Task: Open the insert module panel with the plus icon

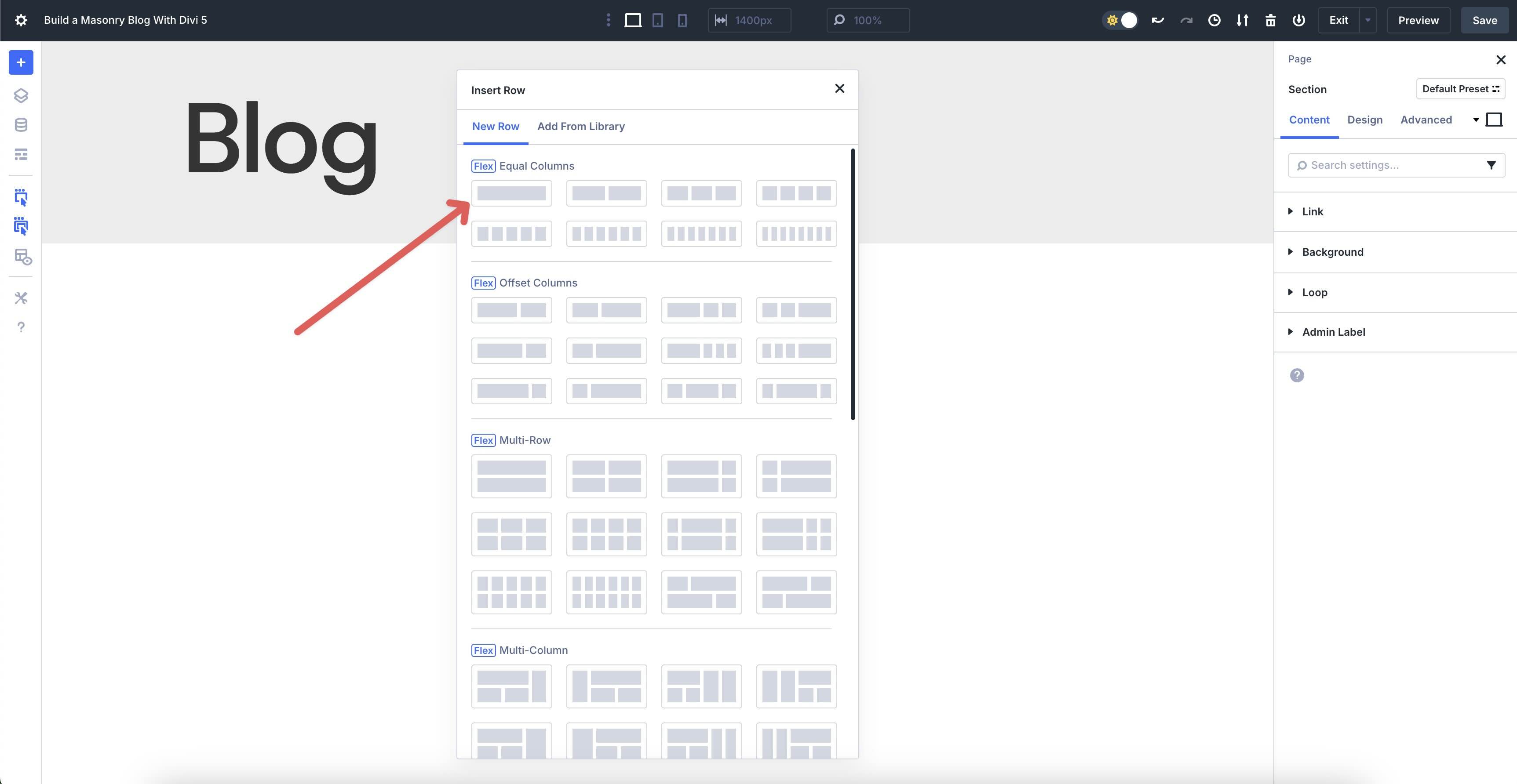Action: pyautogui.click(x=21, y=62)
